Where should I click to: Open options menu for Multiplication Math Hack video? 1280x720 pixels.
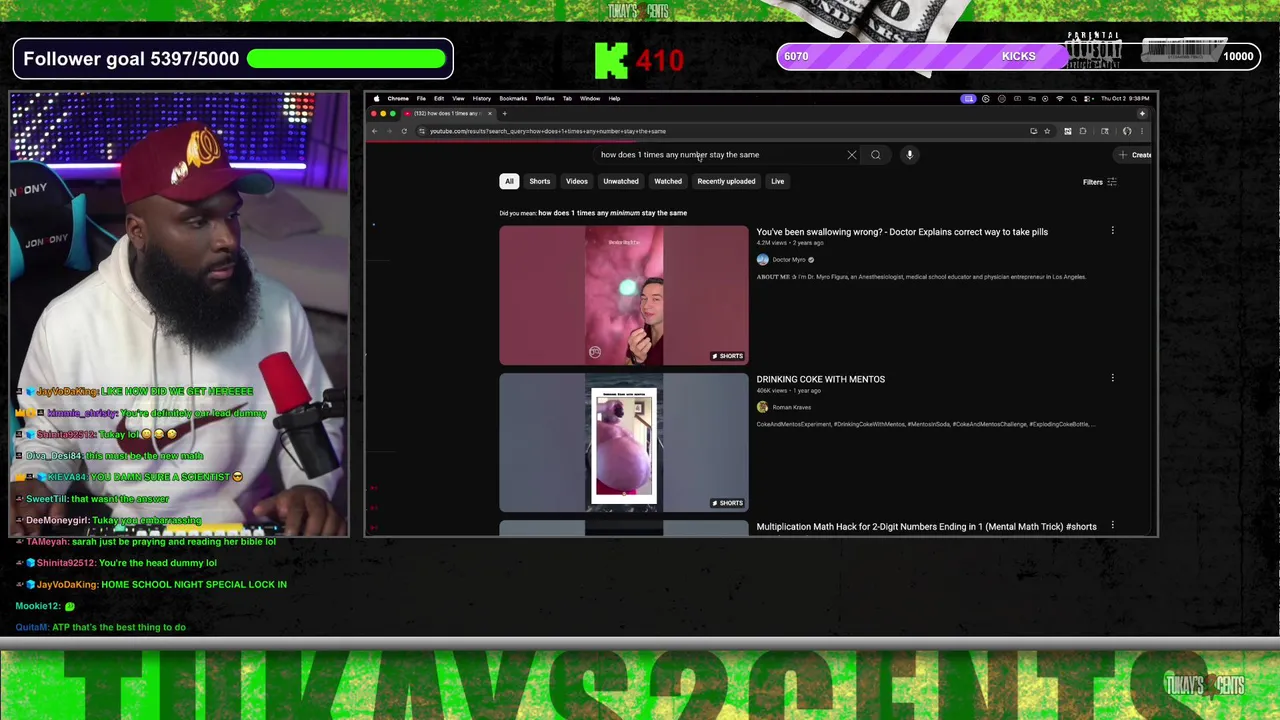(1112, 525)
